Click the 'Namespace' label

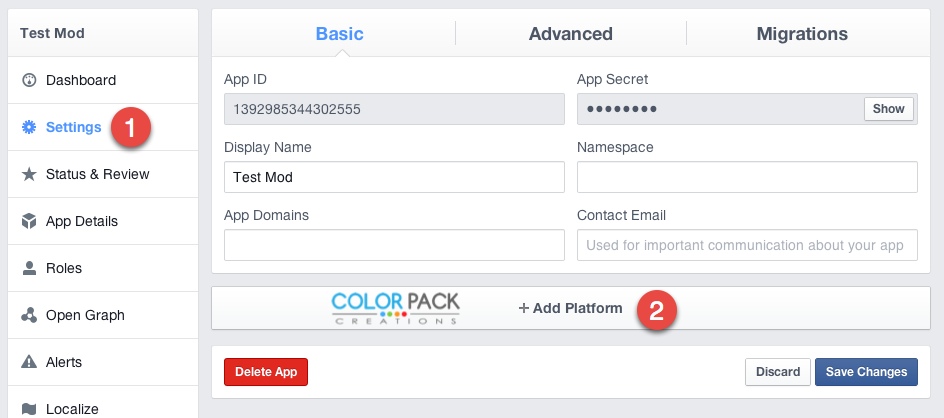[615, 147]
